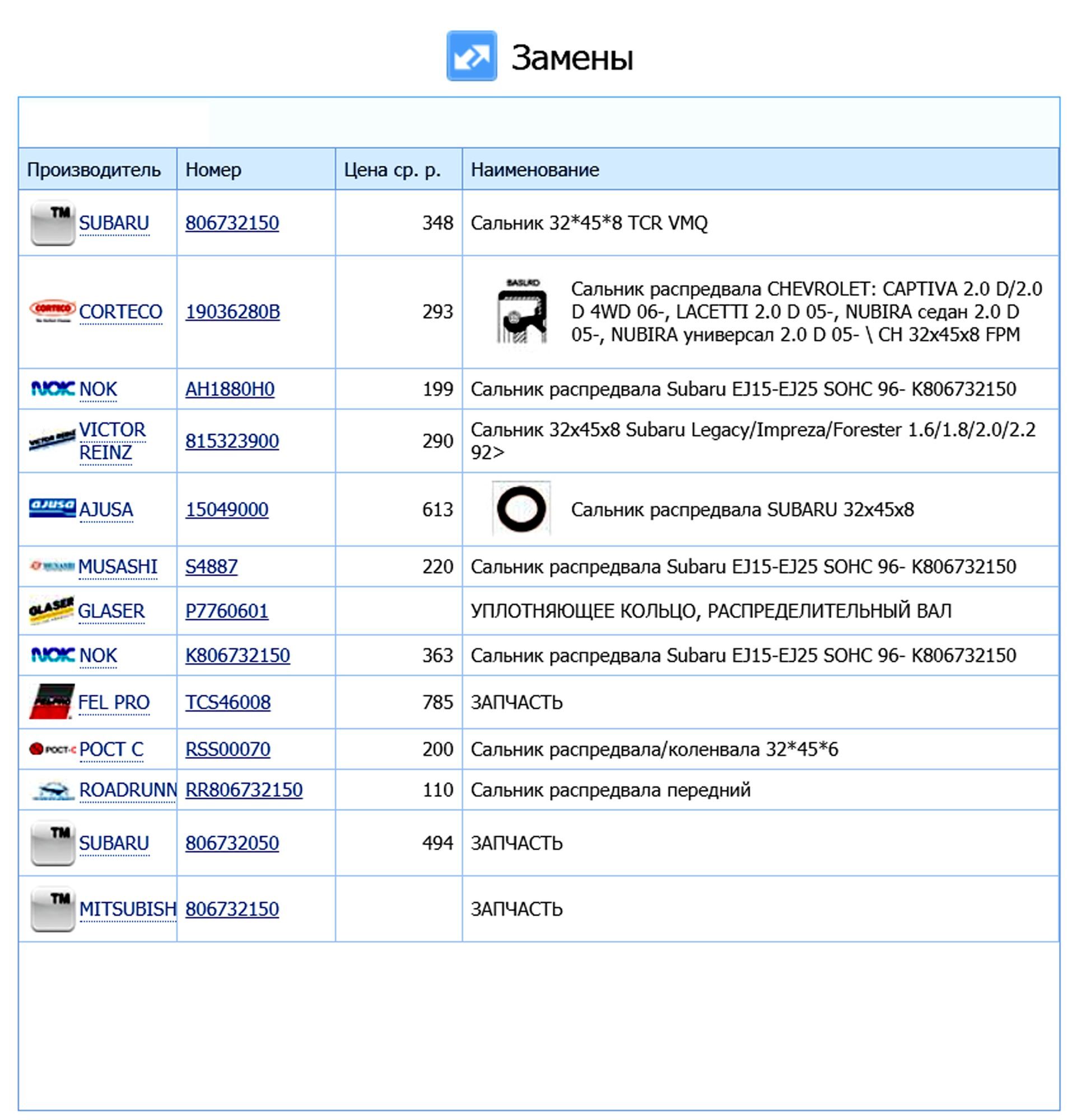Open part number K806732150

coord(237,656)
